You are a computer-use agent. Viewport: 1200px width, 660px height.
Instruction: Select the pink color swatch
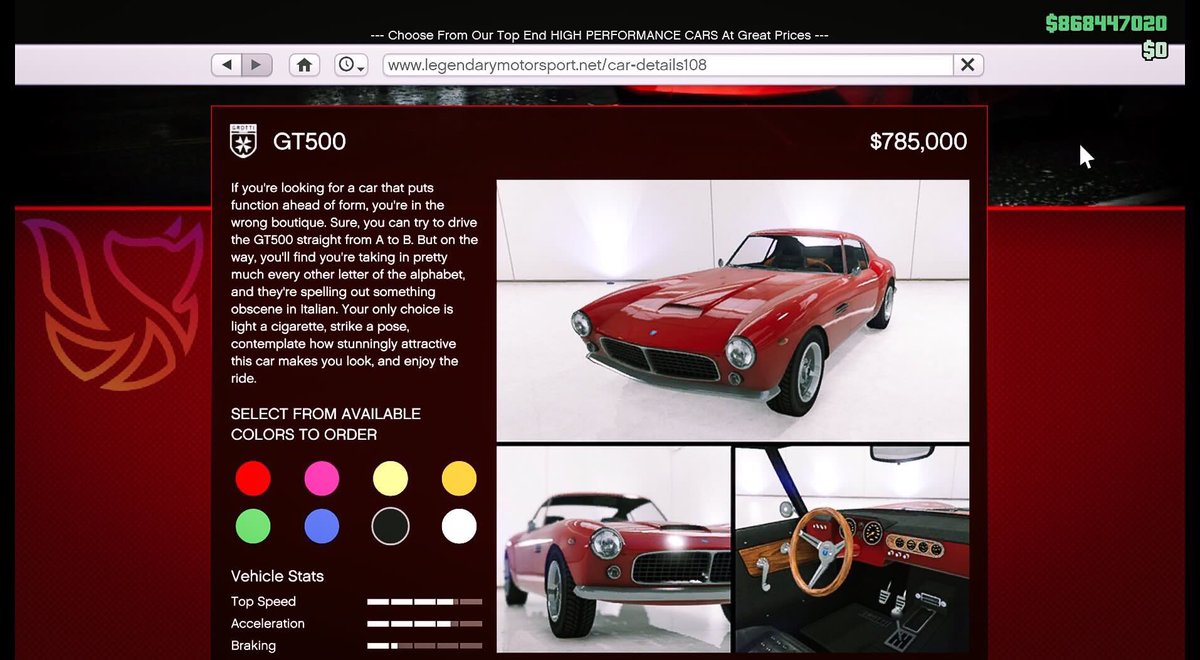click(x=322, y=479)
